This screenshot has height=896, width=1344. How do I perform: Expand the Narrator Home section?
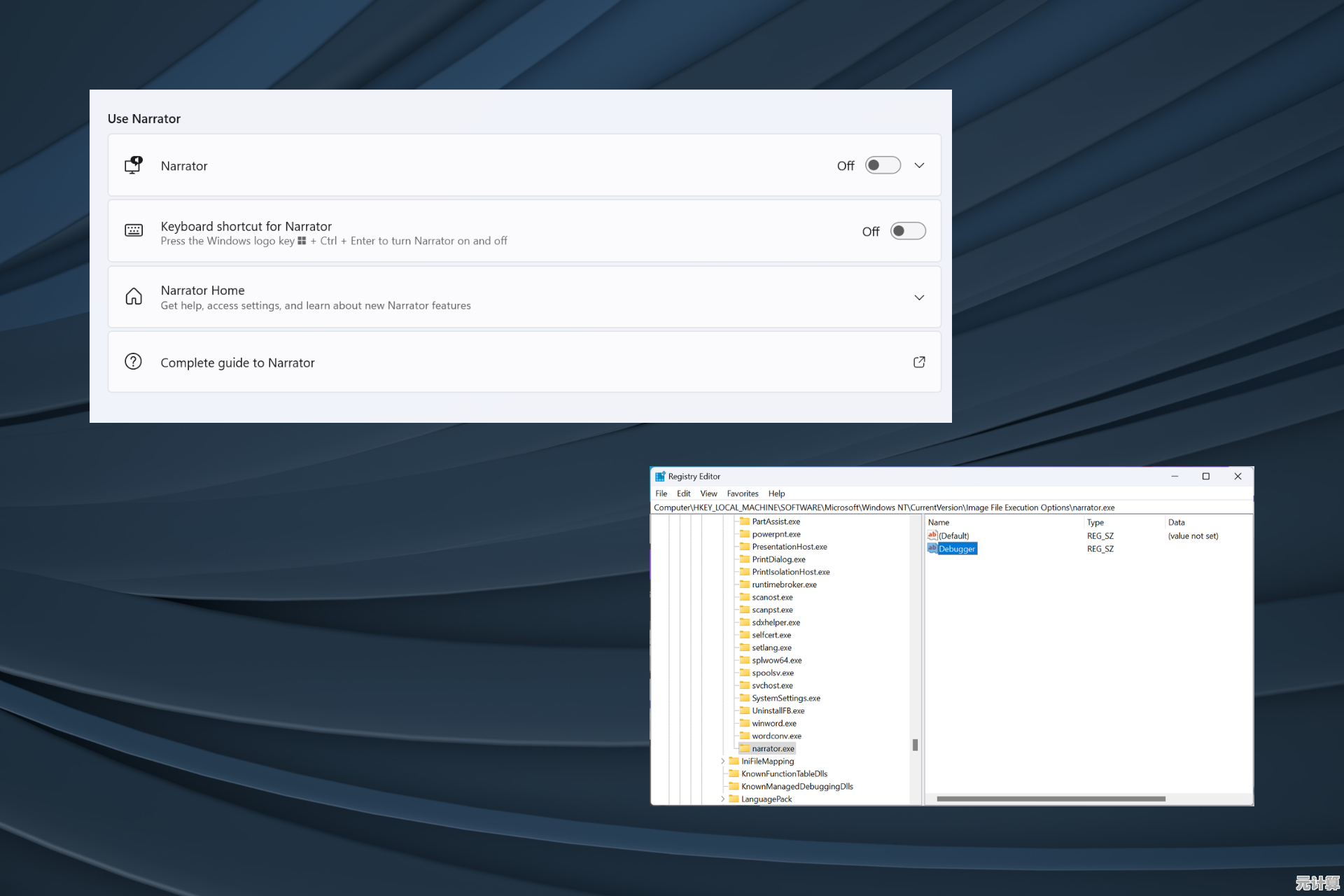coord(919,297)
